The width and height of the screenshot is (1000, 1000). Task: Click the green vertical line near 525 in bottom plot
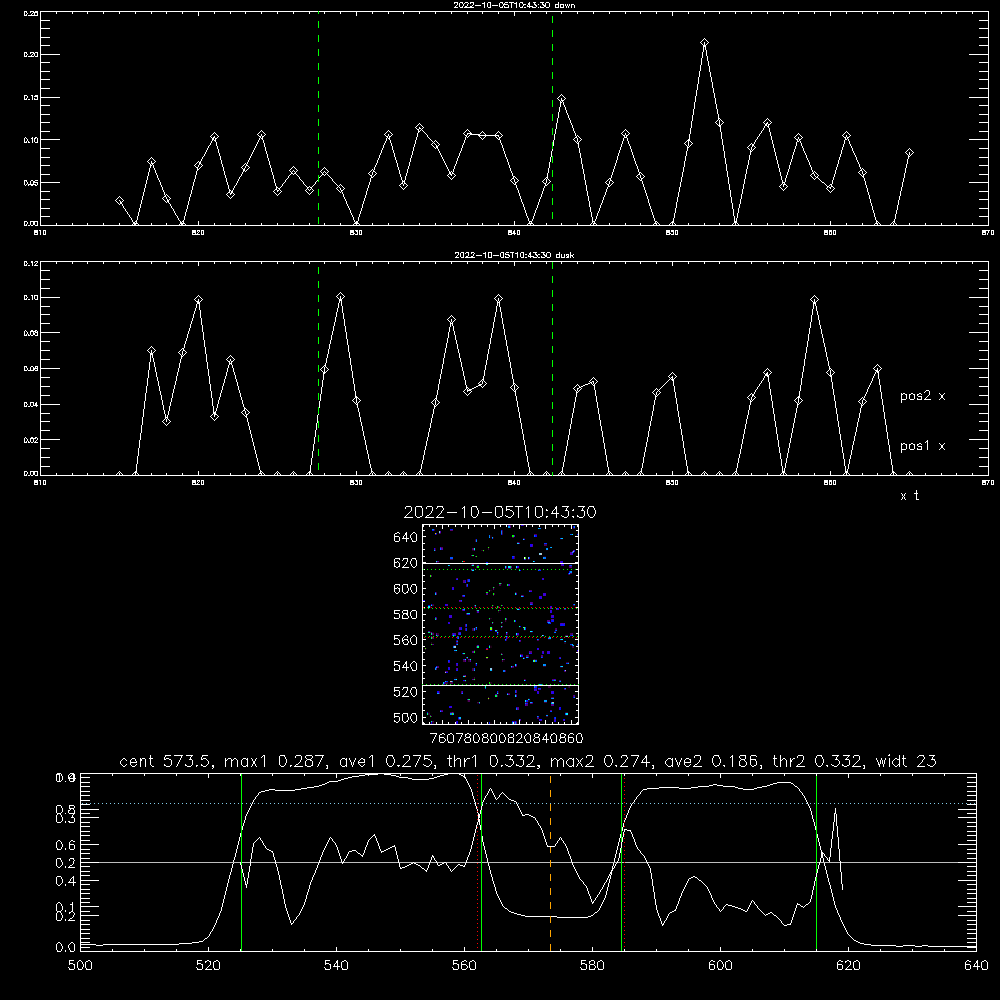(241, 861)
